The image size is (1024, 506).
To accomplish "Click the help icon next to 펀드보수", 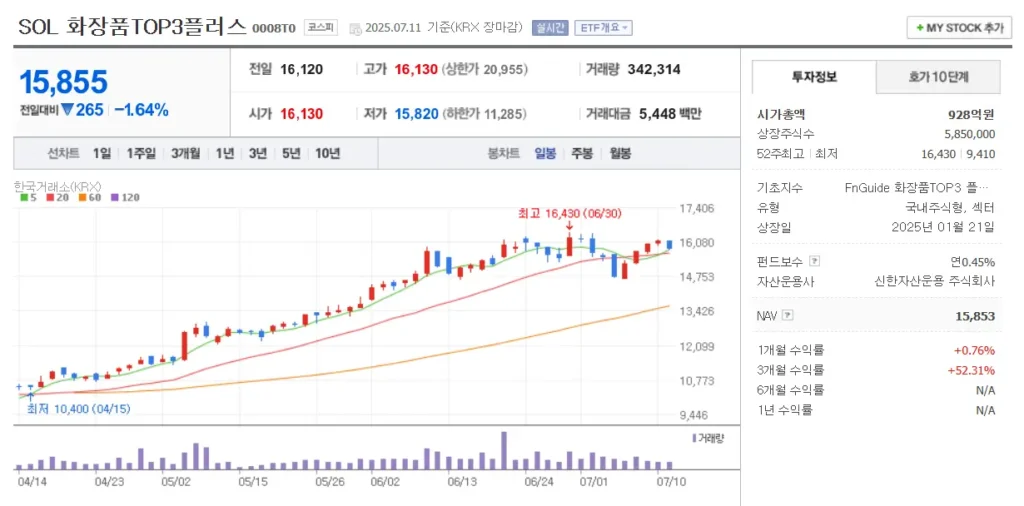I will pyautogui.click(x=813, y=261).
